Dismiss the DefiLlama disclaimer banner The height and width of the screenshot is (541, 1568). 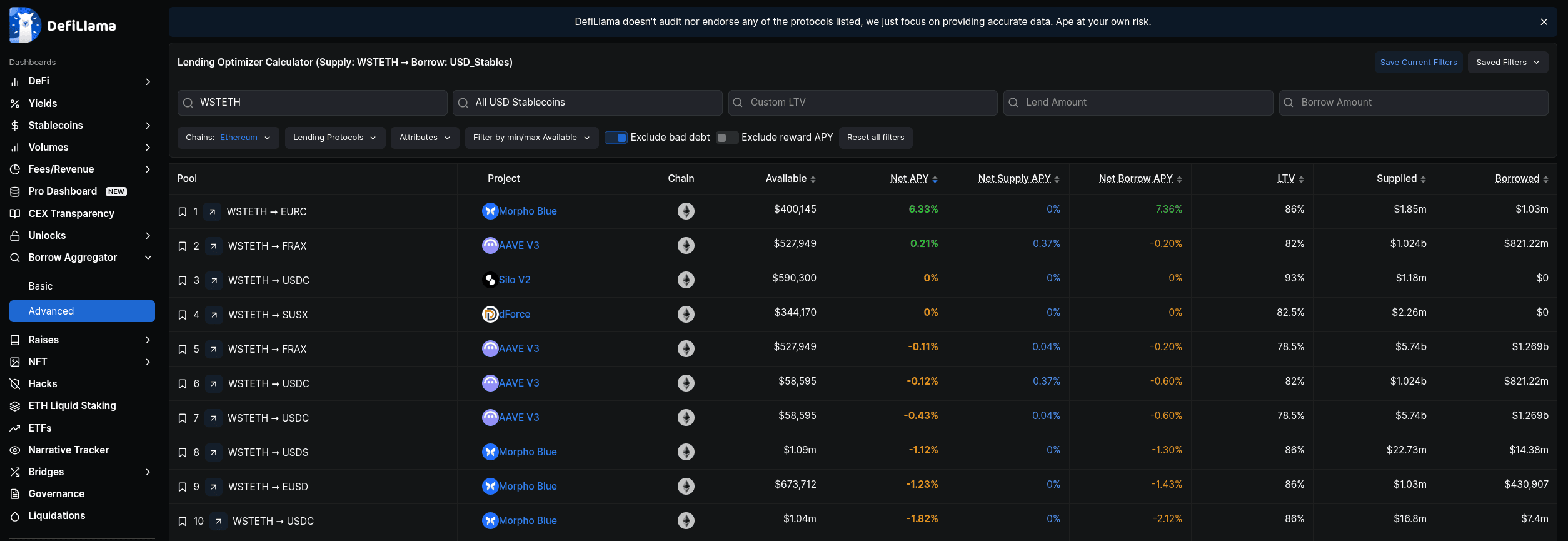[1544, 22]
